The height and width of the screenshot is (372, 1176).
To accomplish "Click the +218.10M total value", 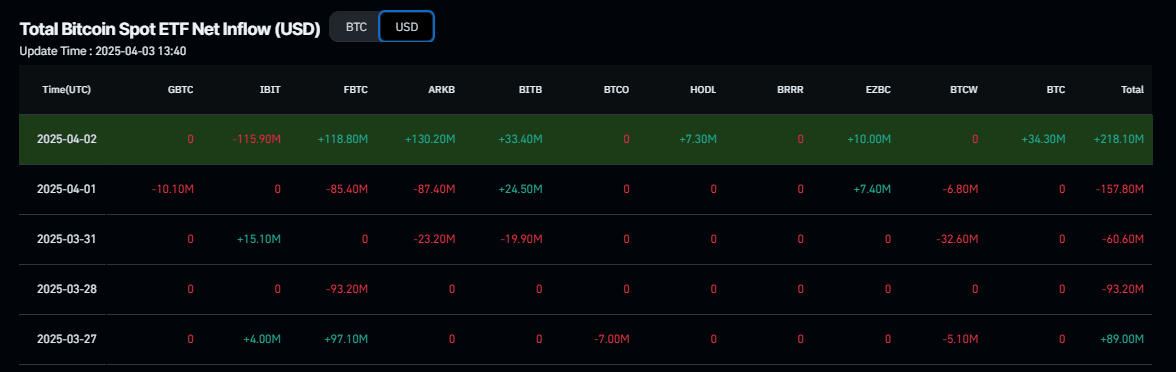I will click(1118, 140).
